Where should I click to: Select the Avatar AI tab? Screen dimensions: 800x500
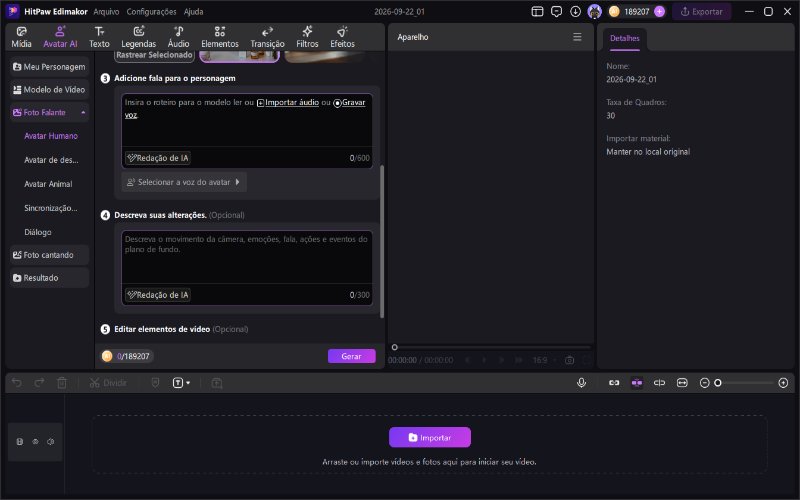point(60,37)
